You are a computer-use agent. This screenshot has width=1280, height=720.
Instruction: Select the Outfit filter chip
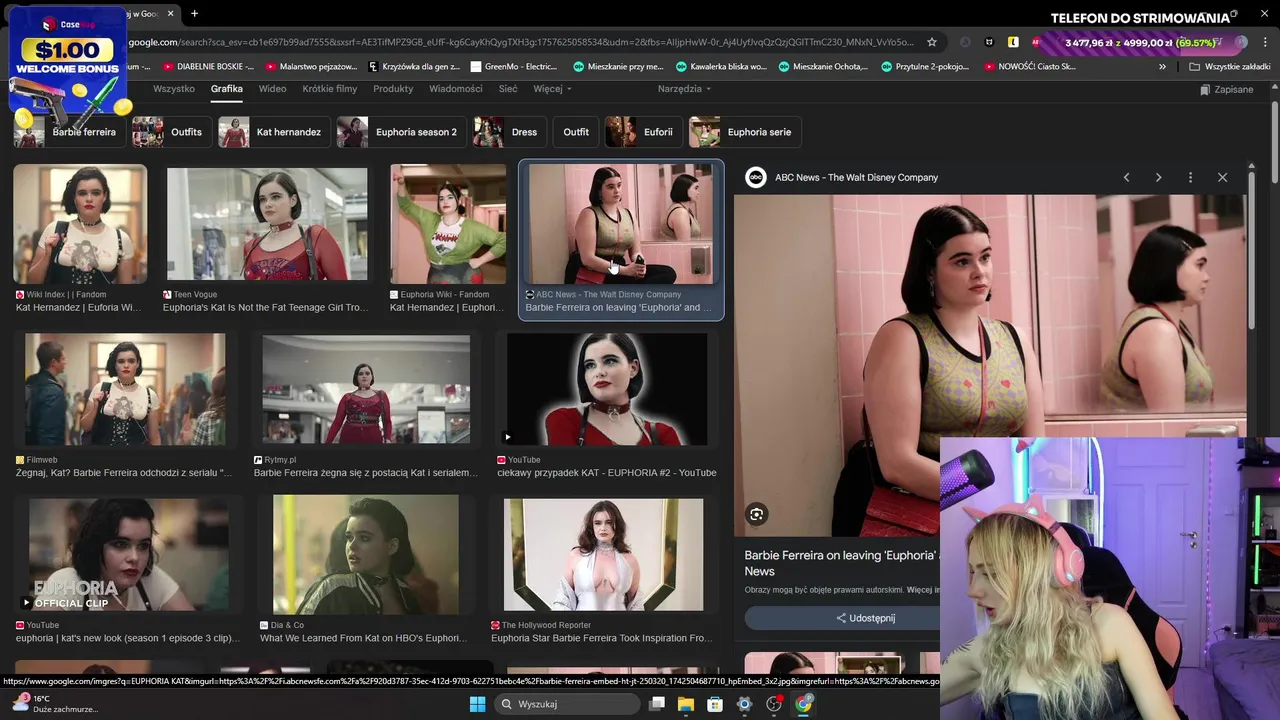point(575,132)
